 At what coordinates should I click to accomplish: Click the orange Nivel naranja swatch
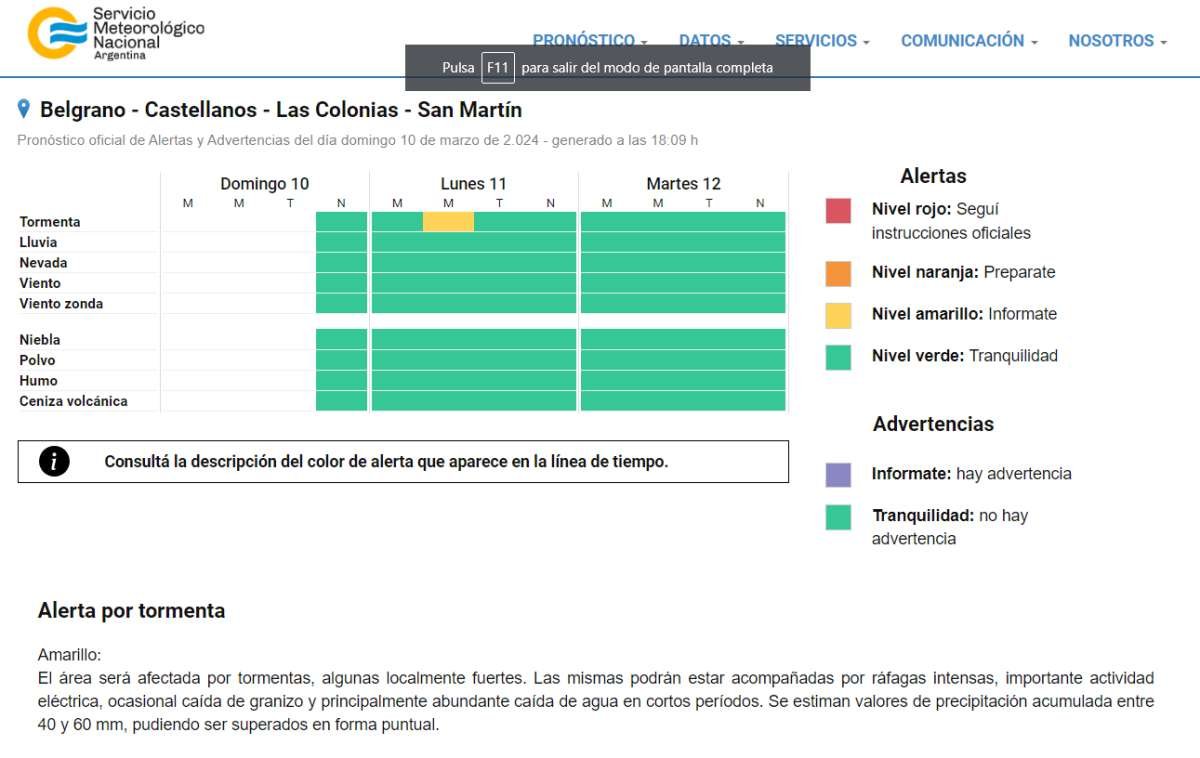838,273
